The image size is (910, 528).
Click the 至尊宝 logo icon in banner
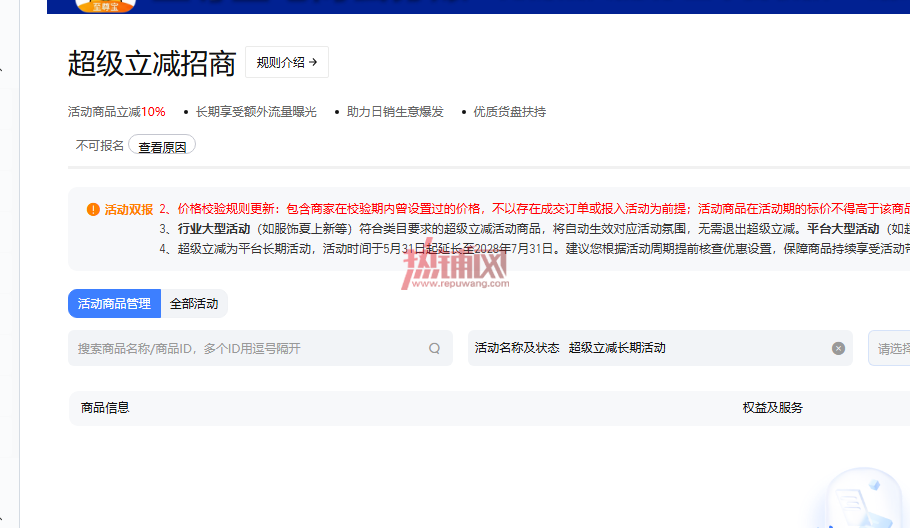106,6
